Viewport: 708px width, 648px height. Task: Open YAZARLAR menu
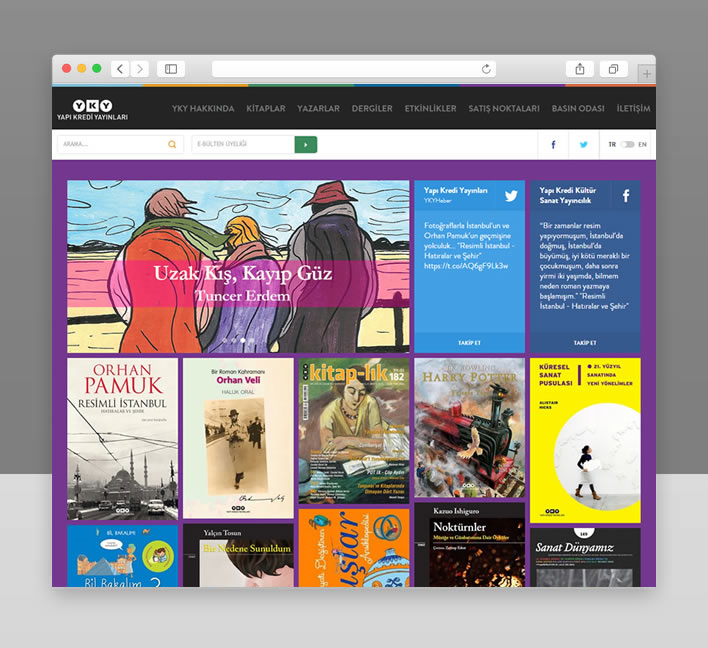pos(318,108)
